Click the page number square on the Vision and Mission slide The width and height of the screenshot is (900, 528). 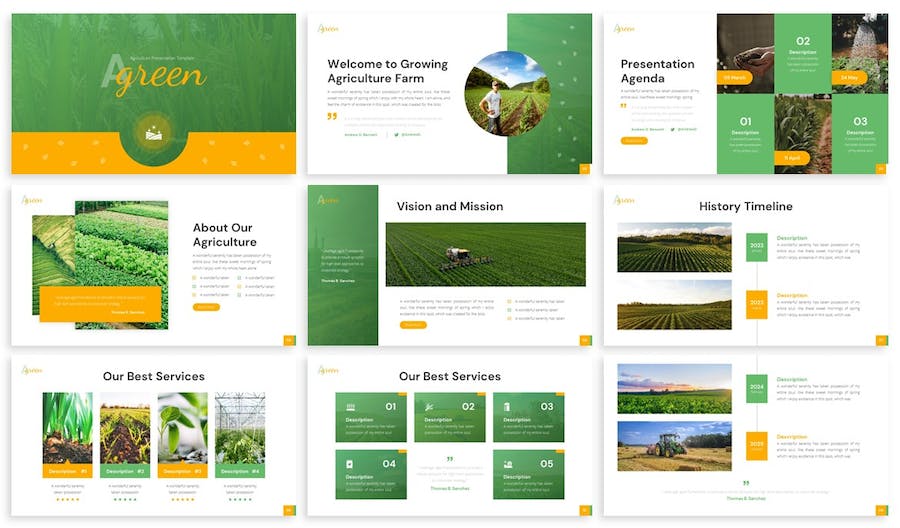(585, 340)
